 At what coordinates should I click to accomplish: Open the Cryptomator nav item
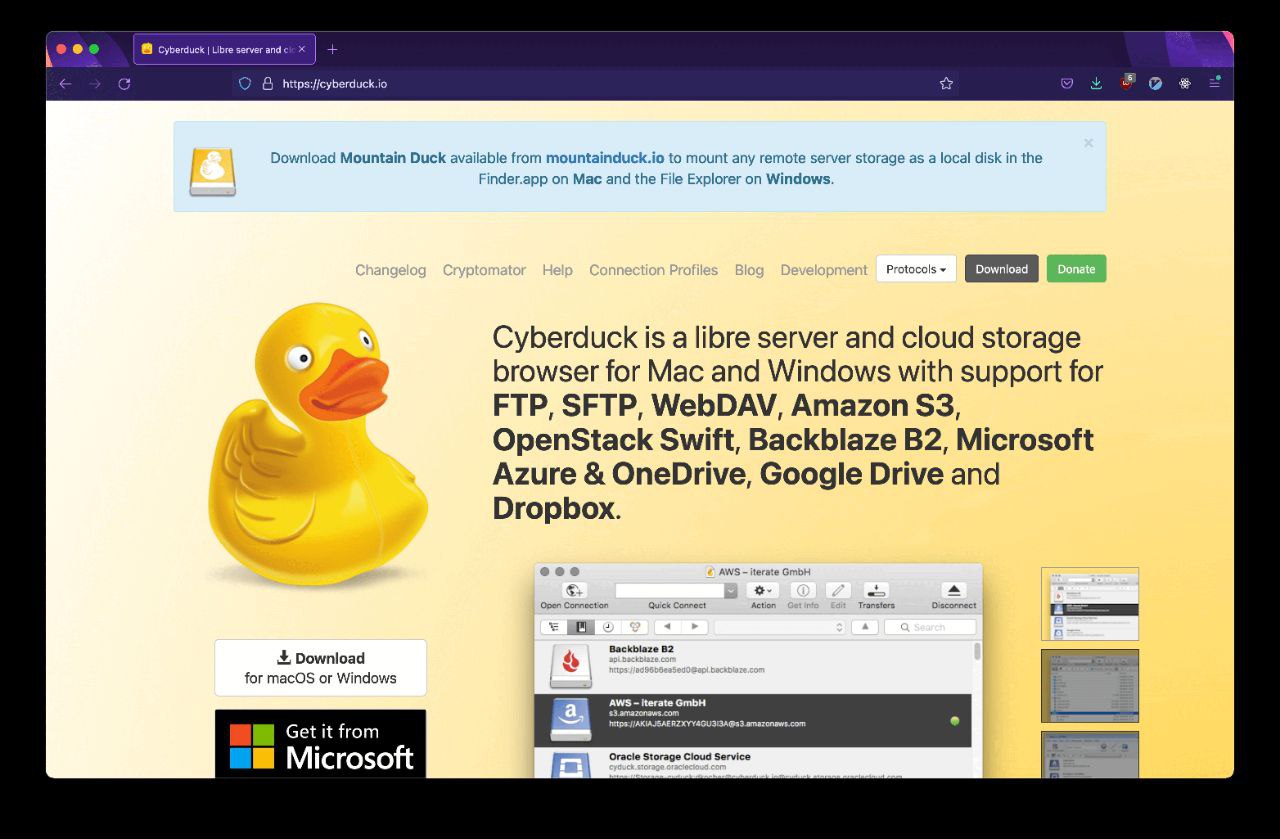coord(484,270)
